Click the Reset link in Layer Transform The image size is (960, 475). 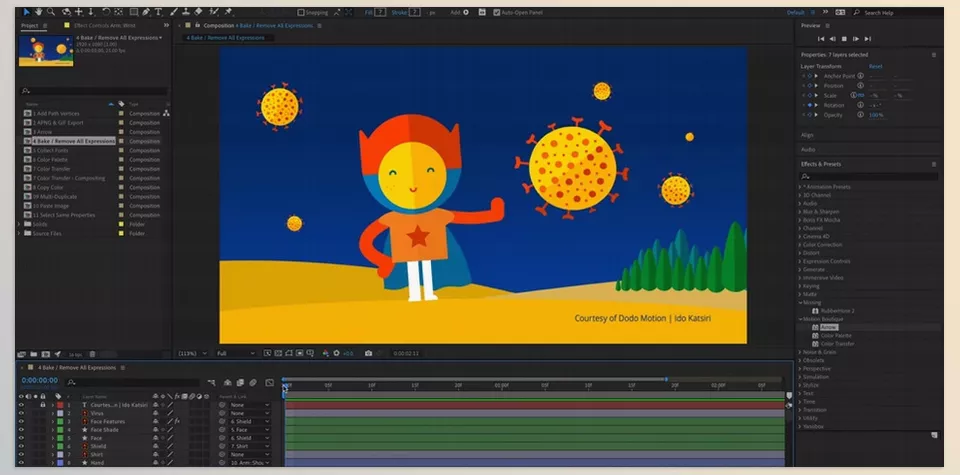pyautogui.click(x=876, y=66)
